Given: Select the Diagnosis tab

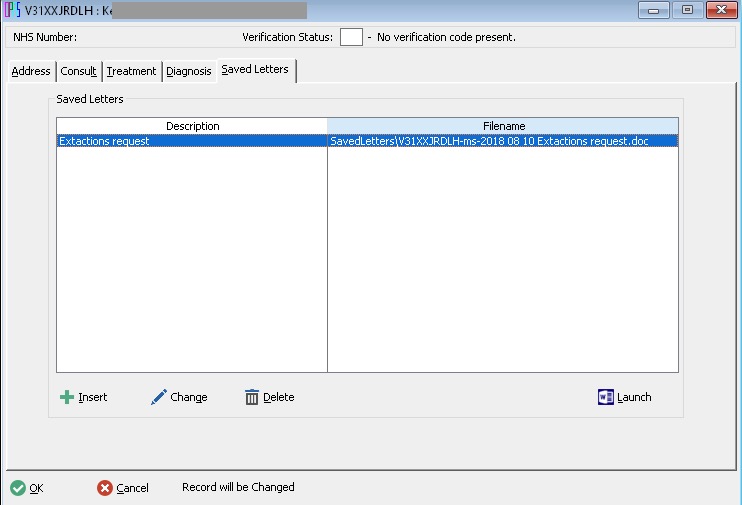Looking at the screenshot, I should [189, 71].
